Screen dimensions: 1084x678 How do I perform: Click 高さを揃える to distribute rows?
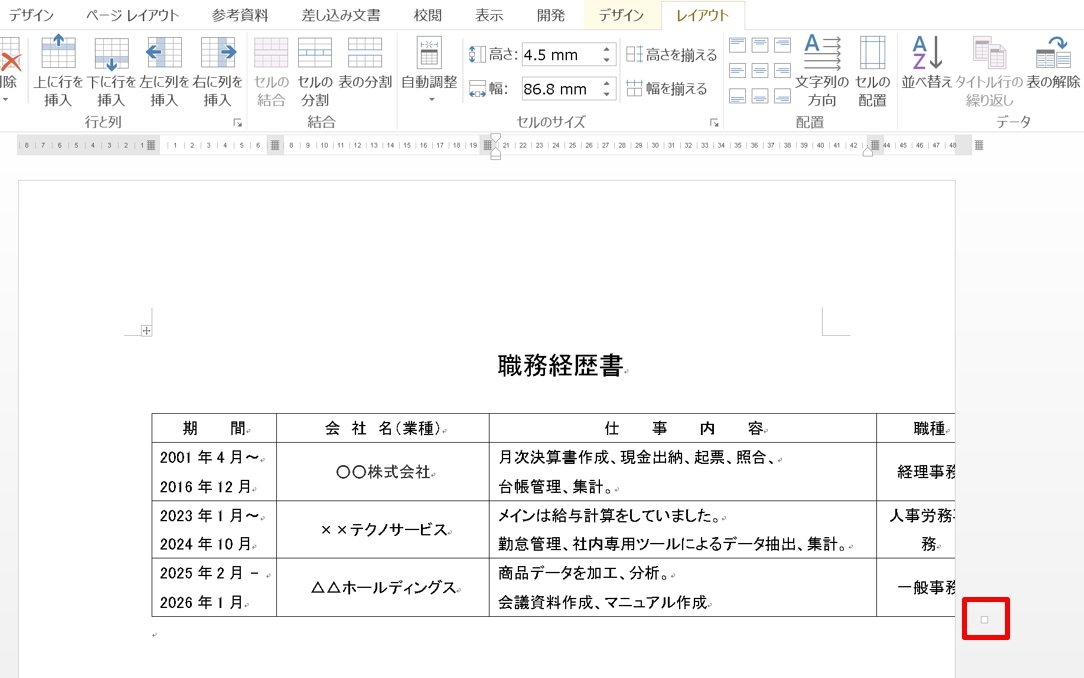coord(672,55)
